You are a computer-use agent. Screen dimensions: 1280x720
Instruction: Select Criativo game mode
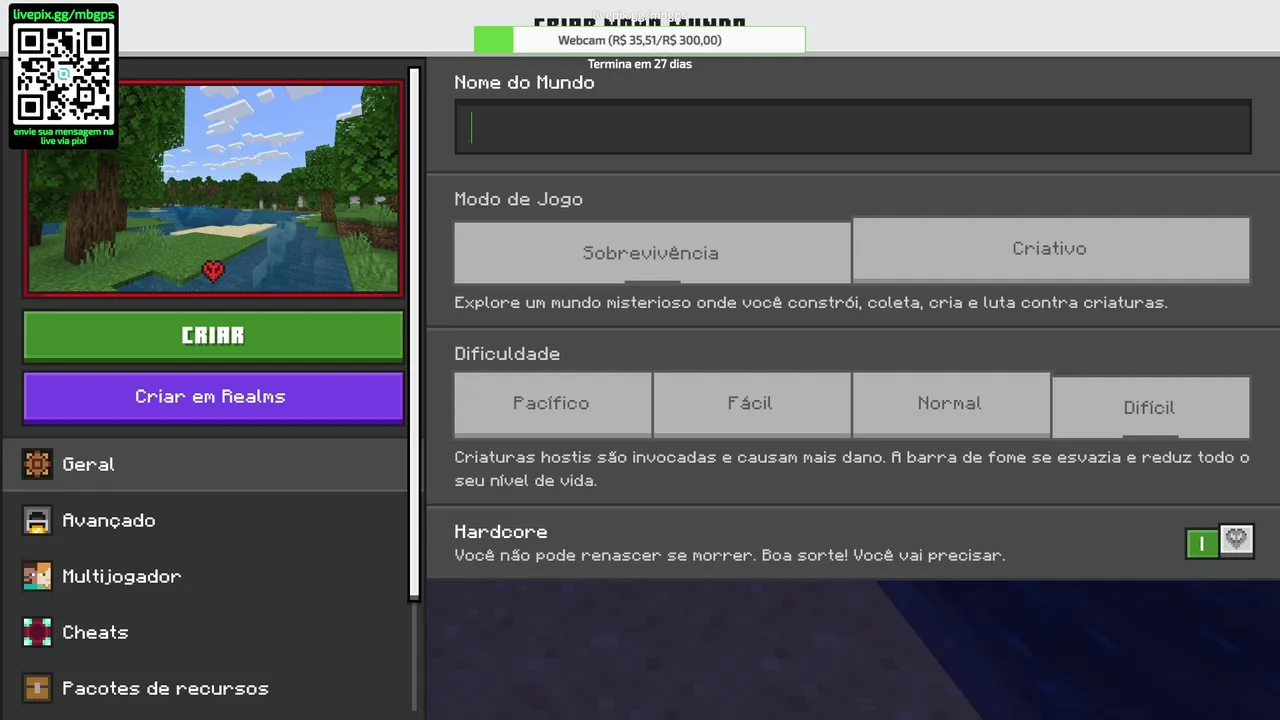pyautogui.click(x=1050, y=249)
